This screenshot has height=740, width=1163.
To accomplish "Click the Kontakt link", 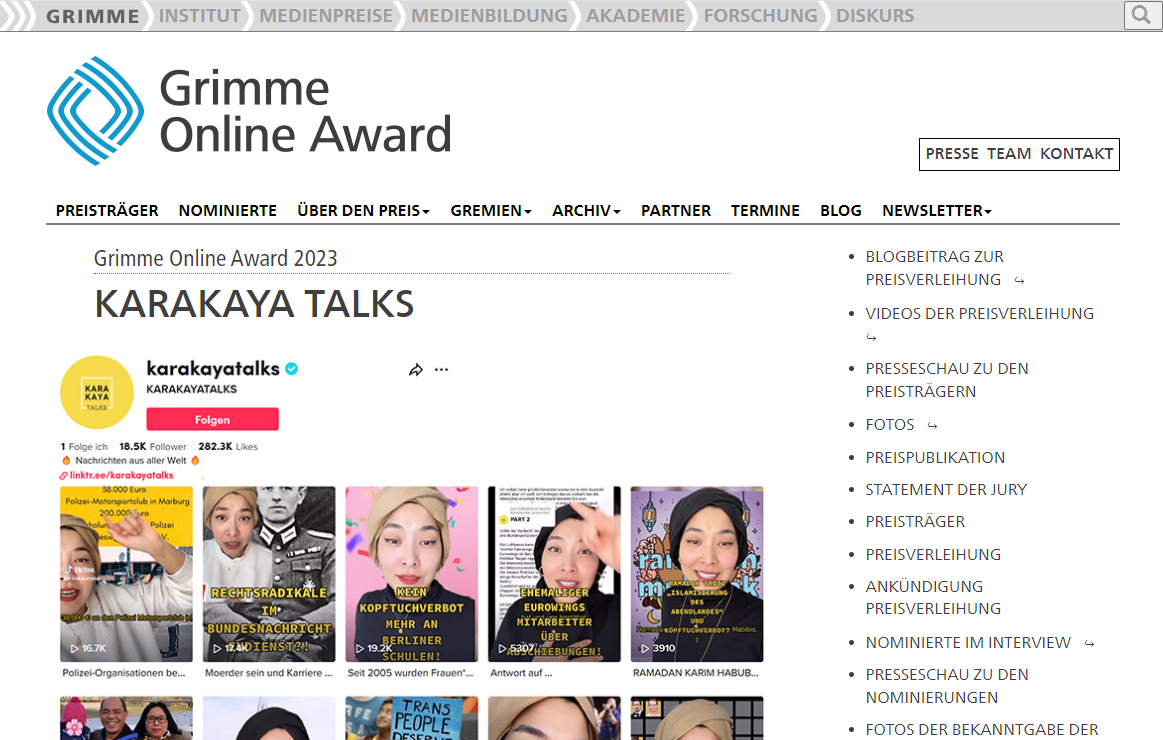I will point(1076,153).
